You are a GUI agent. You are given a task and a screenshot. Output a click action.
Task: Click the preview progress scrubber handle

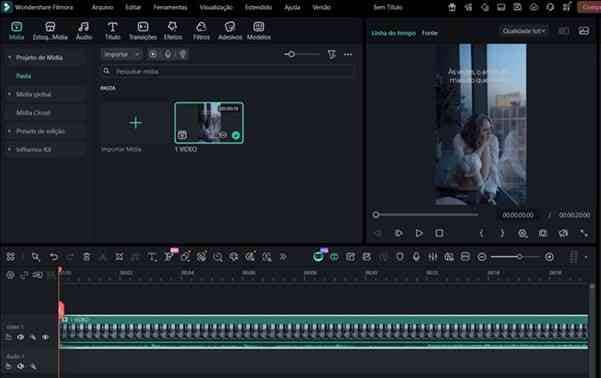376,215
